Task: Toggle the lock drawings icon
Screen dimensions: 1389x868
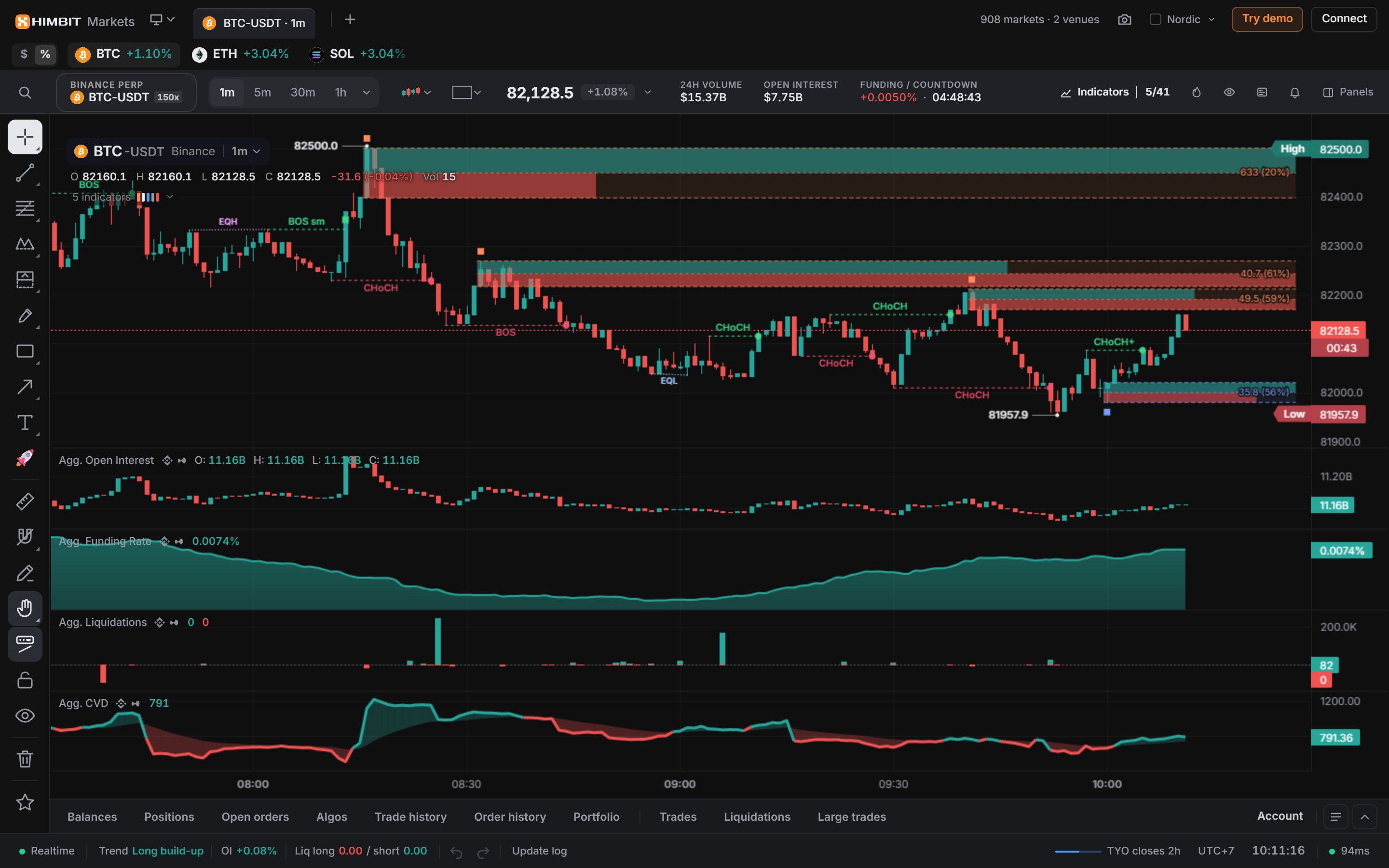Action: point(25,680)
